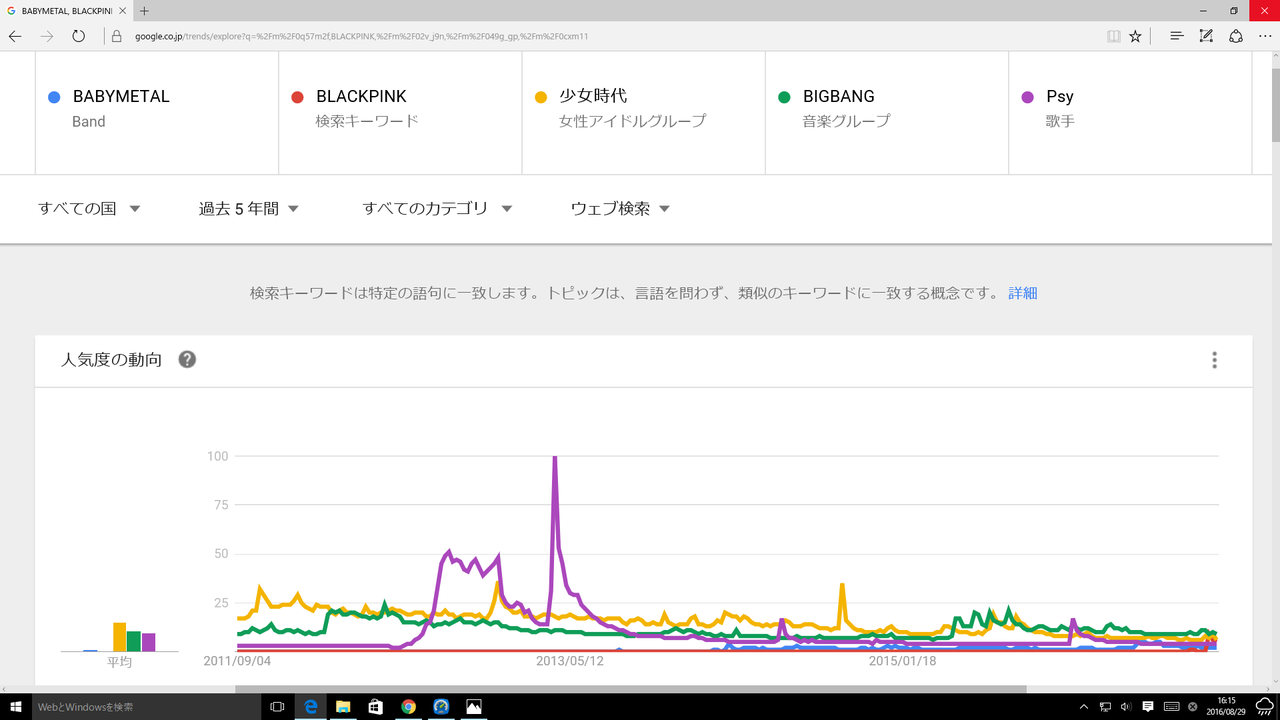1280x720 pixels.
Task: Click the yellow average bar
Action: (x=119, y=637)
